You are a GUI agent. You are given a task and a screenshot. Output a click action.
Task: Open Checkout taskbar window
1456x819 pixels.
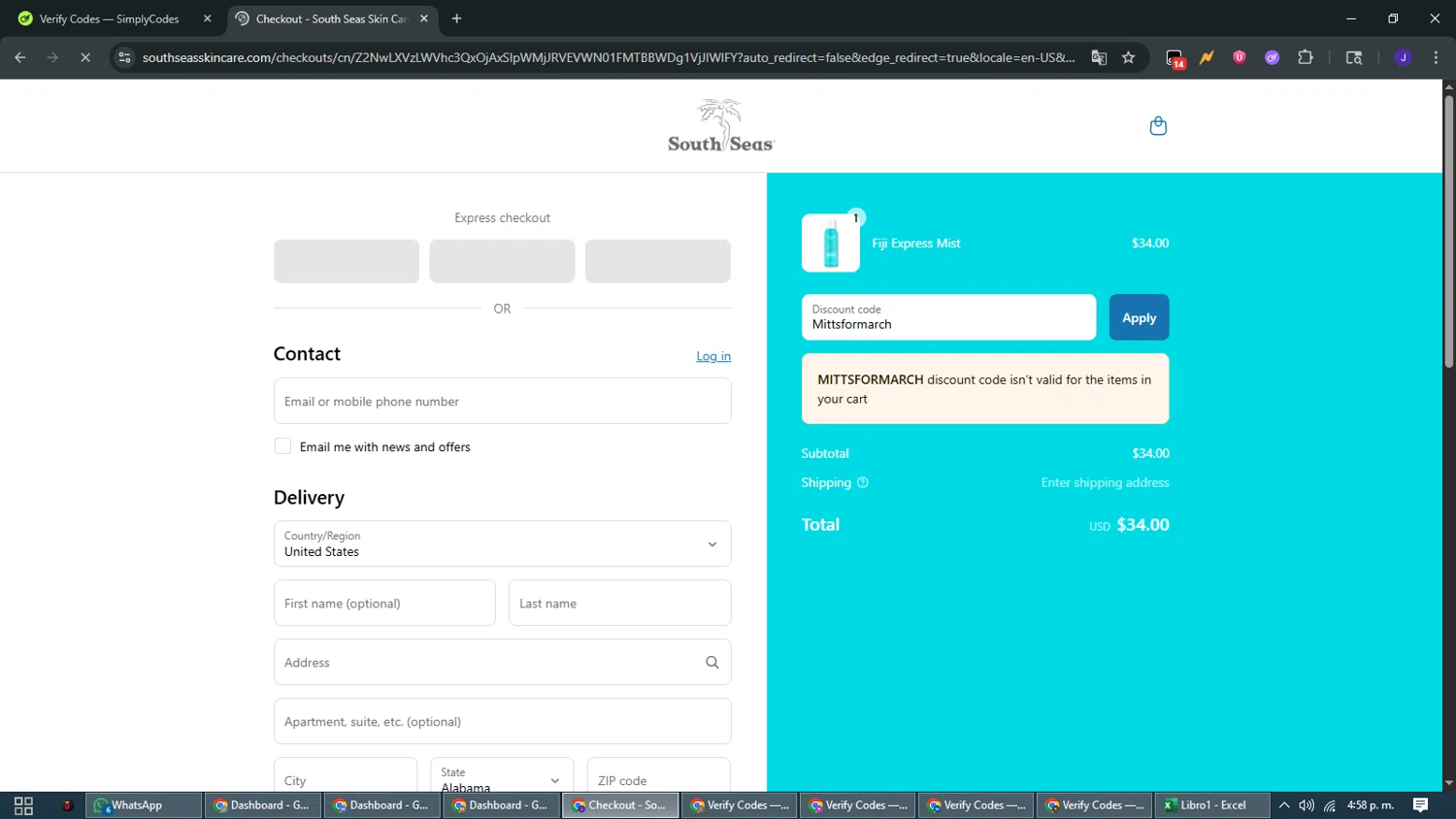[620, 805]
